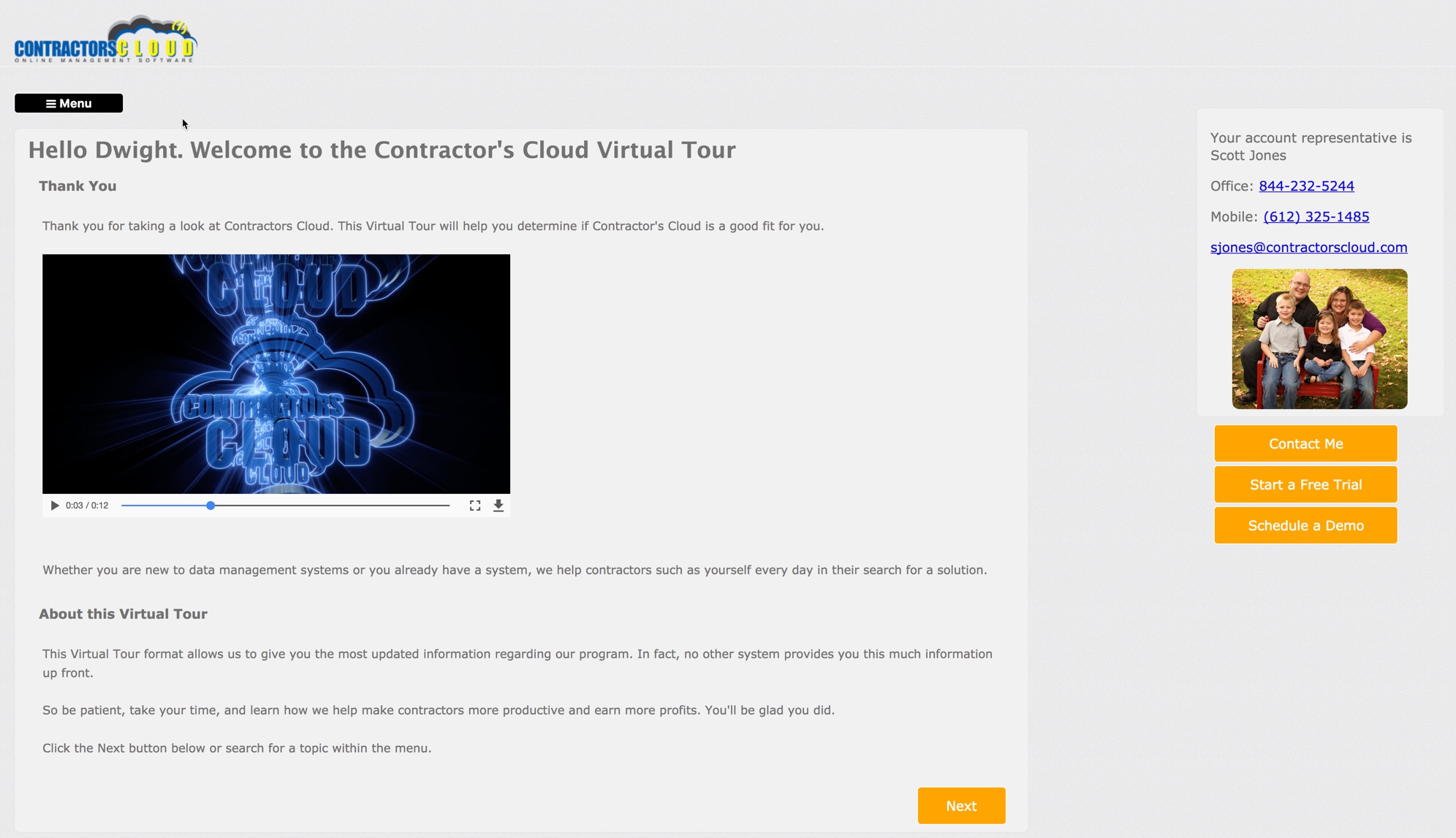Click the account representative profile photo
The width and height of the screenshot is (1456, 838).
click(x=1319, y=338)
